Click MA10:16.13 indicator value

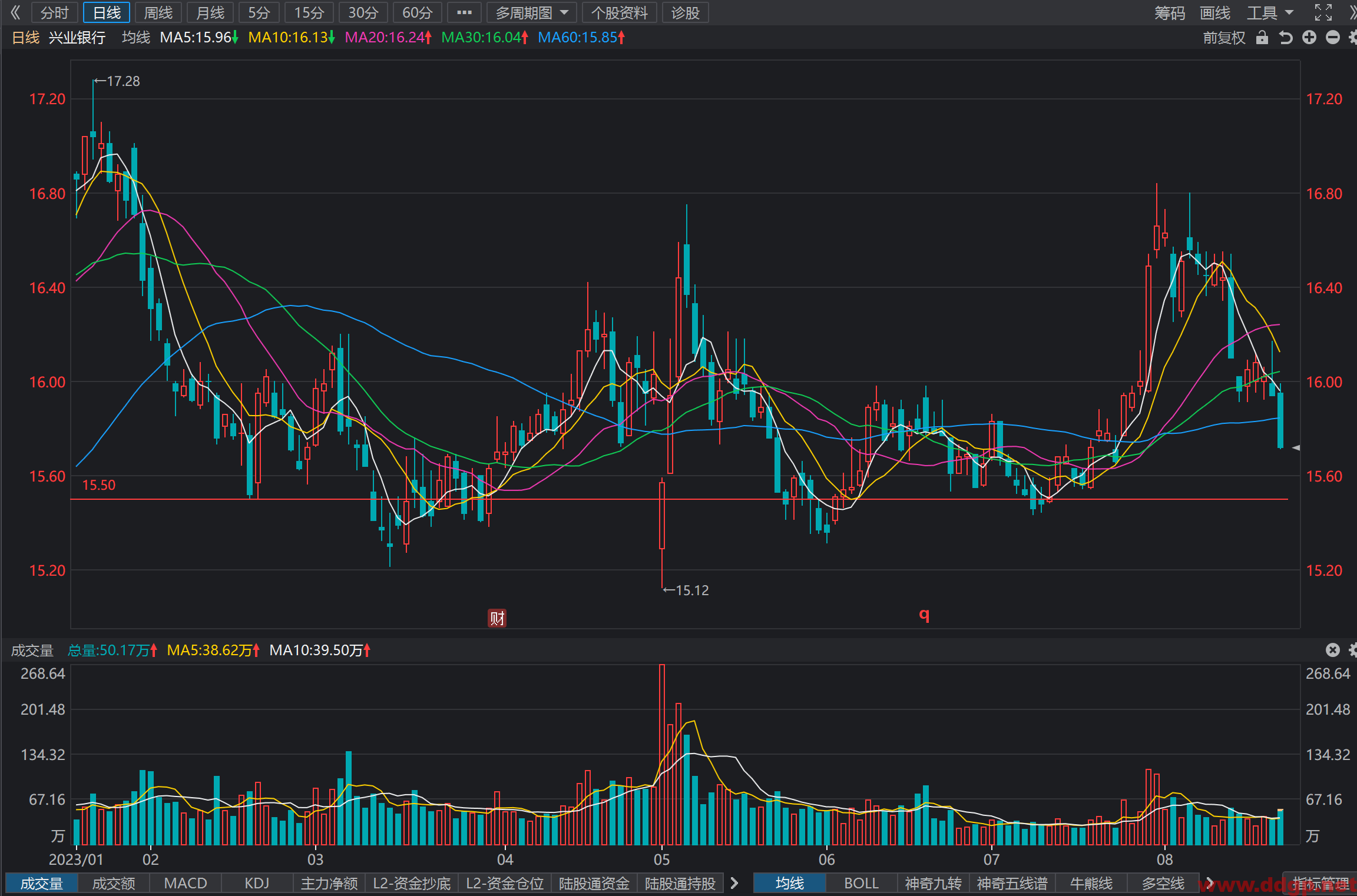click(291, 38)
